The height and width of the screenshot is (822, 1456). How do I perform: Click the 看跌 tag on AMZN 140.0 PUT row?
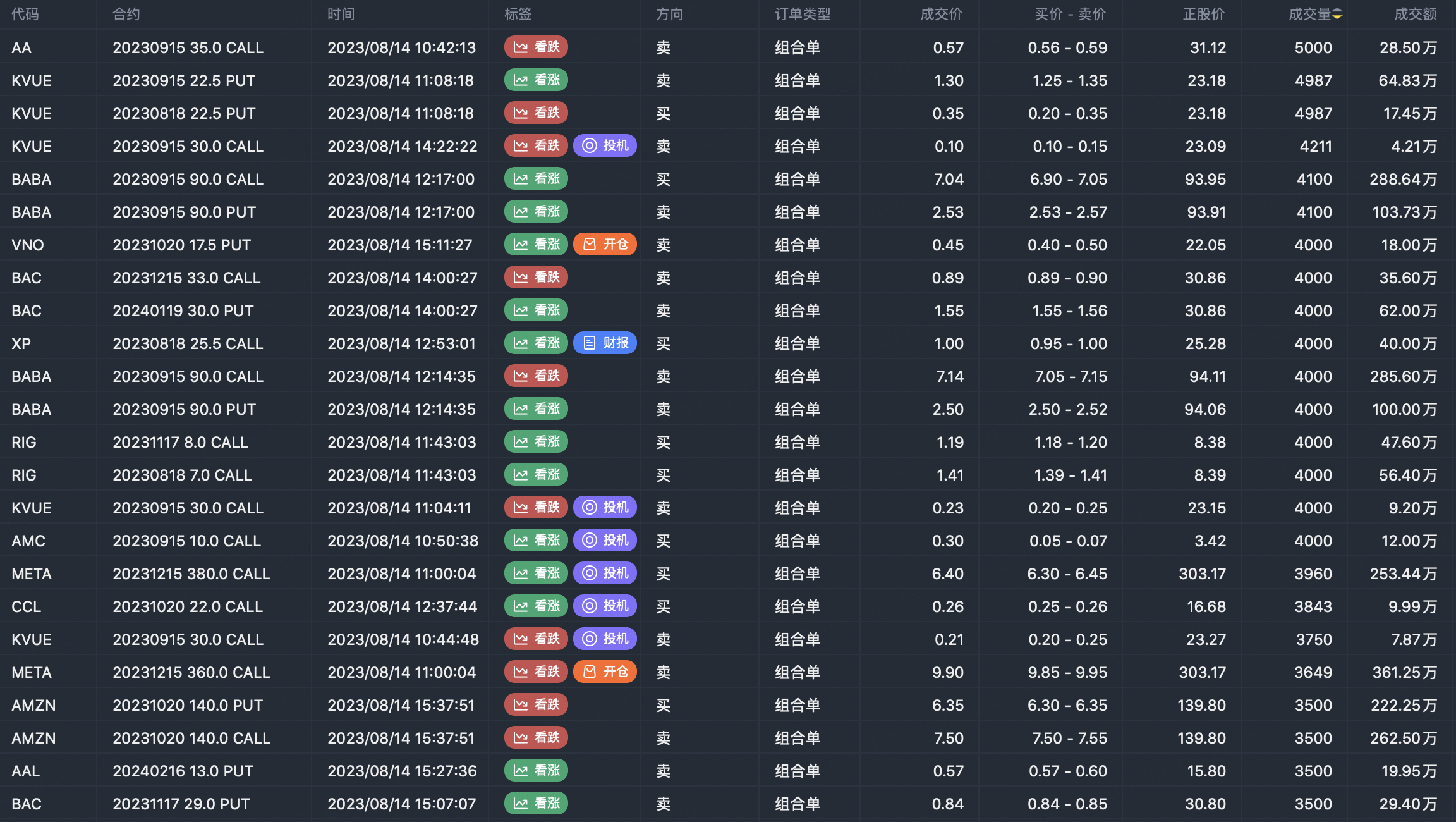[x=536, y=705]
